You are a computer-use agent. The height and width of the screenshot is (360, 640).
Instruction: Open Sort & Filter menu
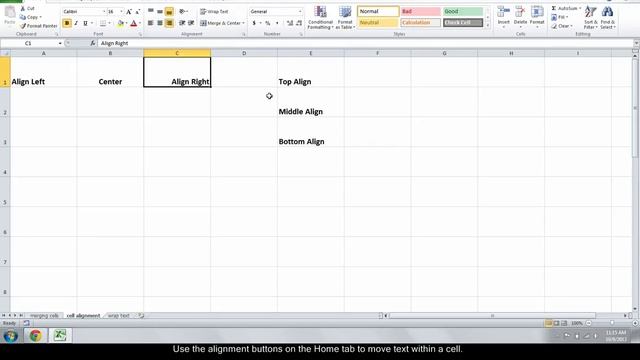(590, 18)
